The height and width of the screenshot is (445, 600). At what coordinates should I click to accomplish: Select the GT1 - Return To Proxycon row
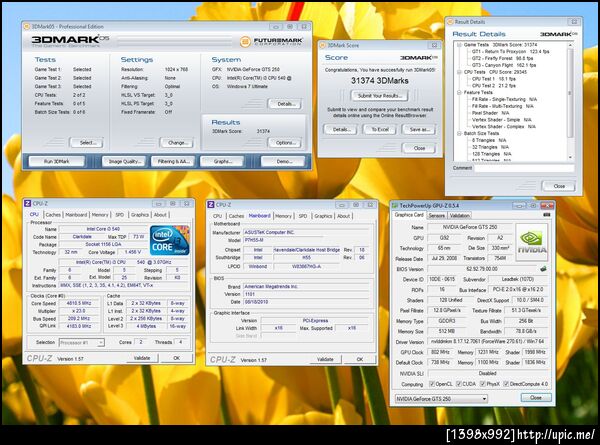(510, 51)
